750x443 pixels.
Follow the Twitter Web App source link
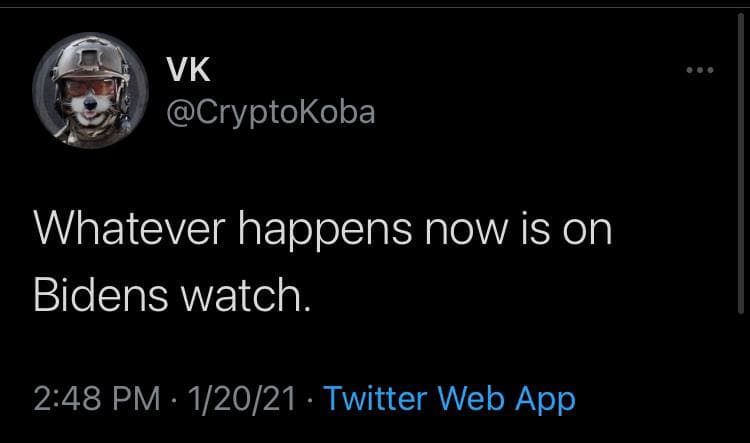[450, 400]
